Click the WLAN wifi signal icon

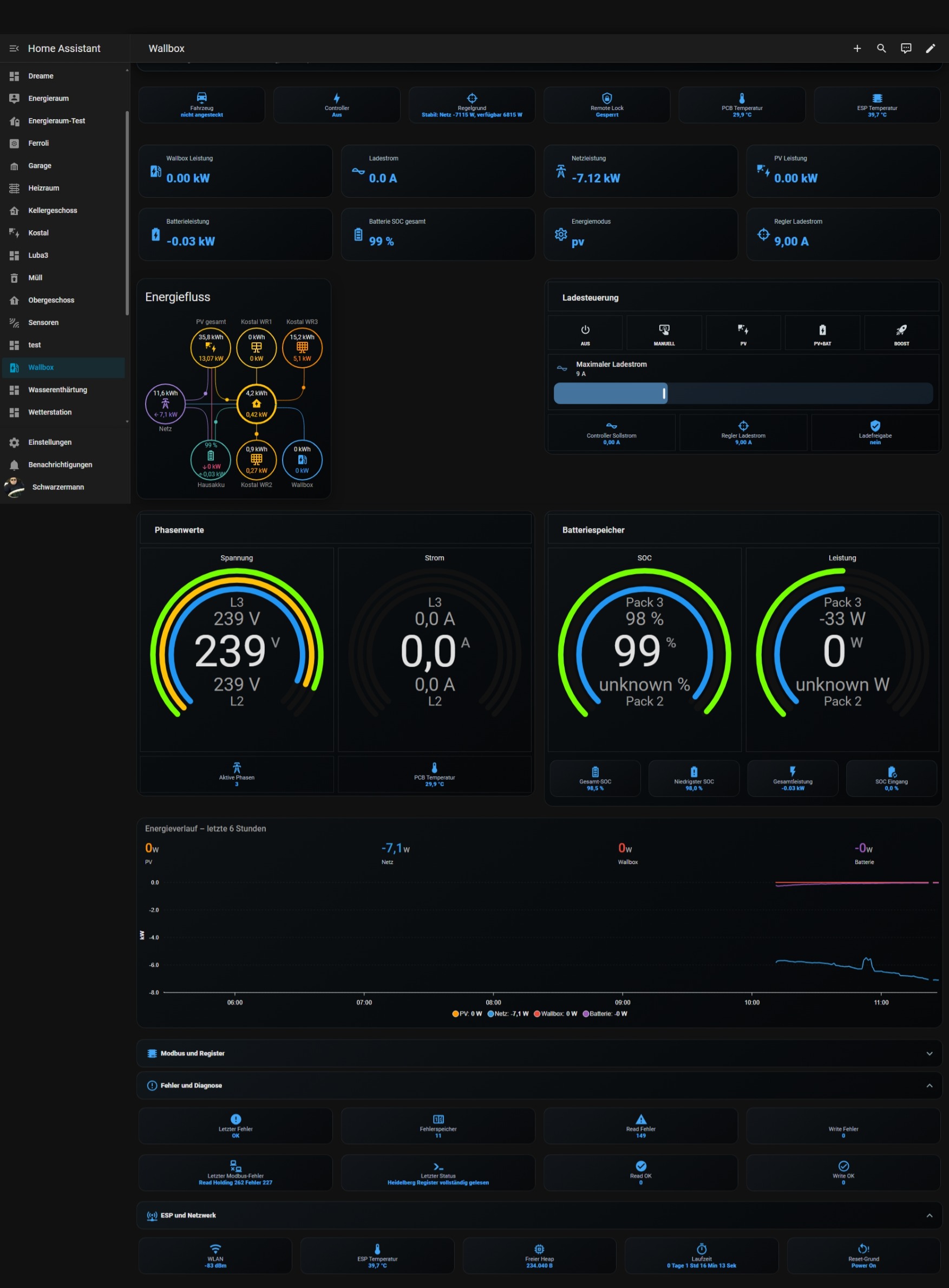[x=215, y=1248]
